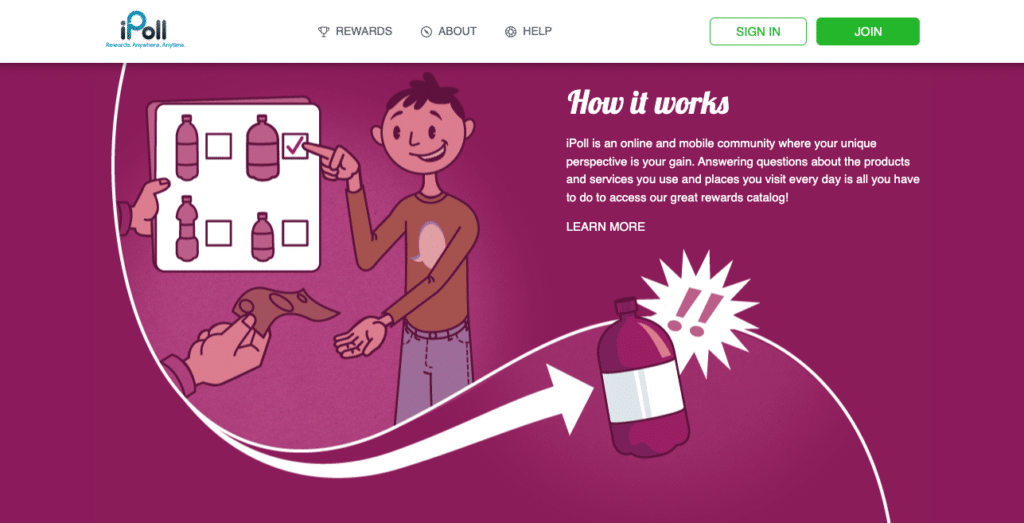
Task: Click the SIGN IN button
Action: 758,31
